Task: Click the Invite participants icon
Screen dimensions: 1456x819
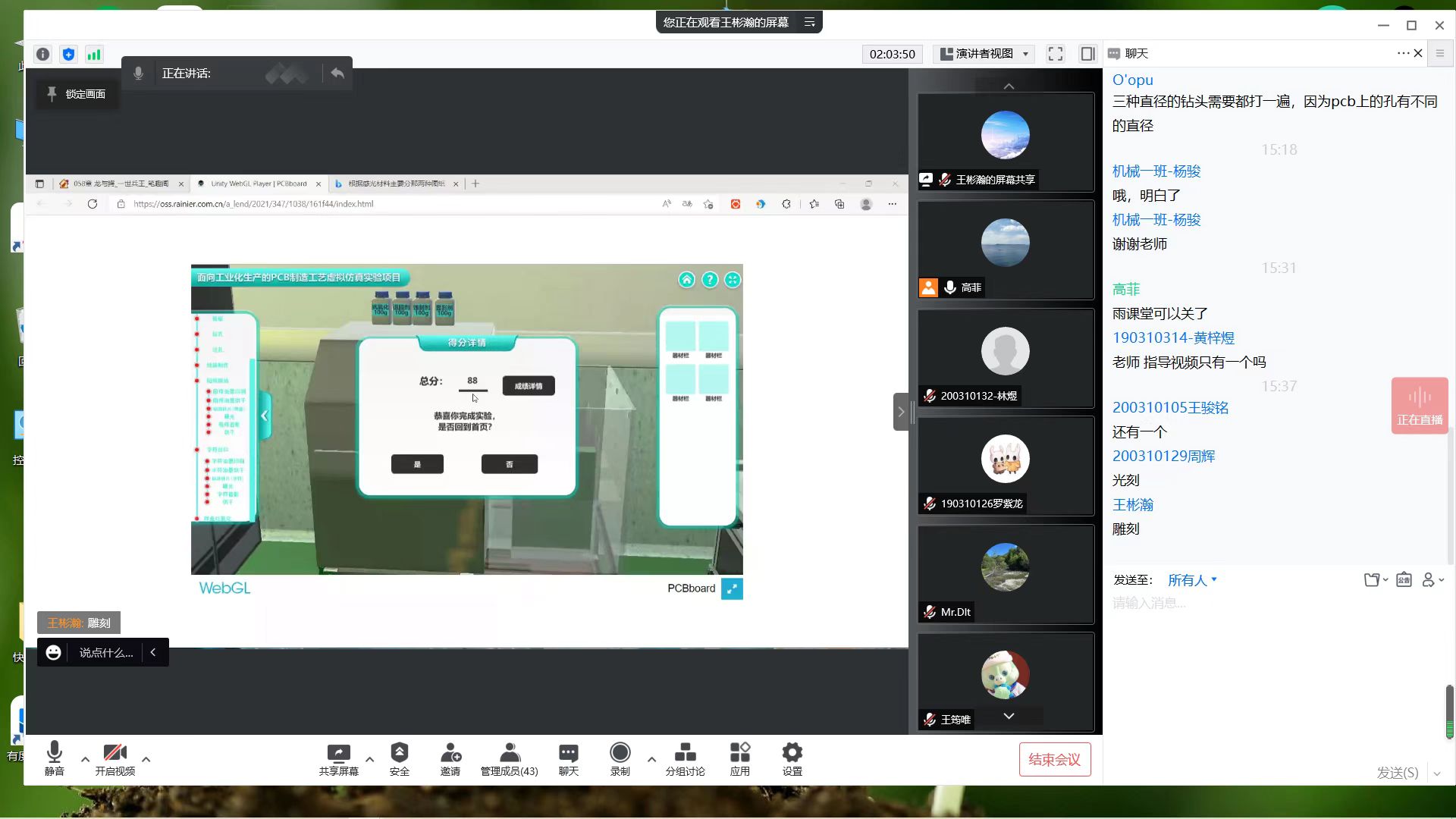Action: (x=450, y=753)
